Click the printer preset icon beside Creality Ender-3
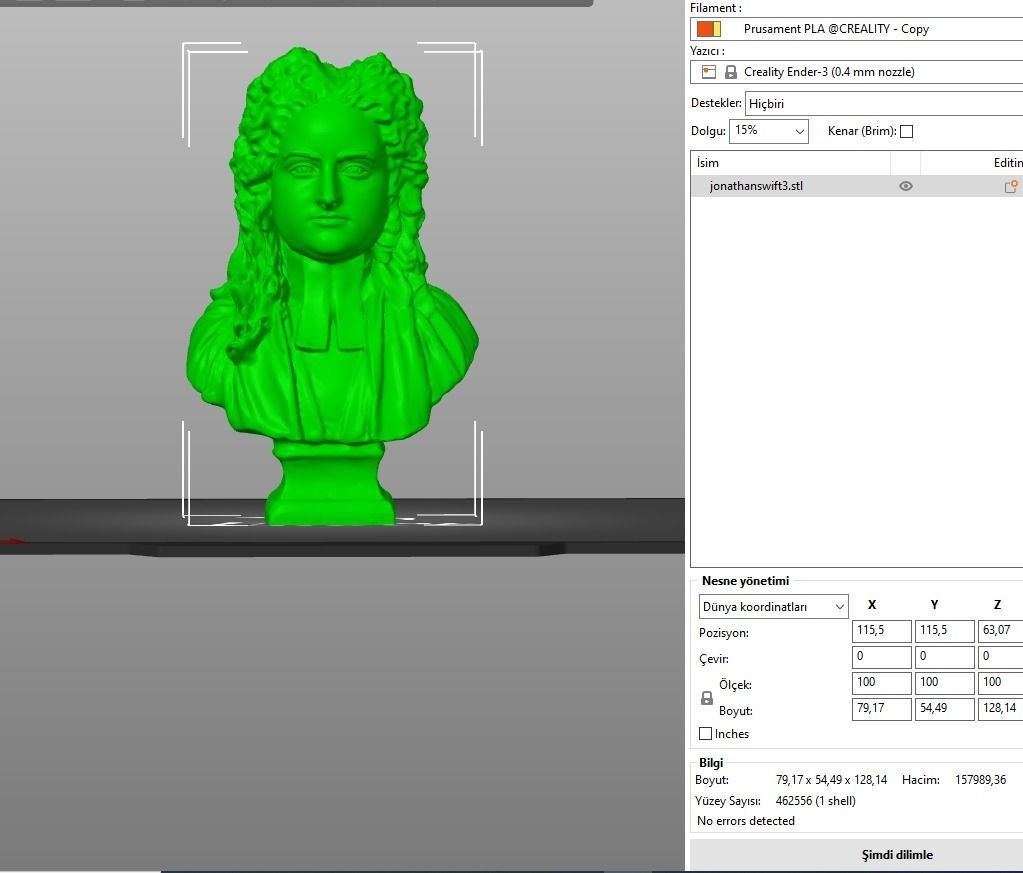Screen dimensions: 1023x873 (x=709, y=72)
